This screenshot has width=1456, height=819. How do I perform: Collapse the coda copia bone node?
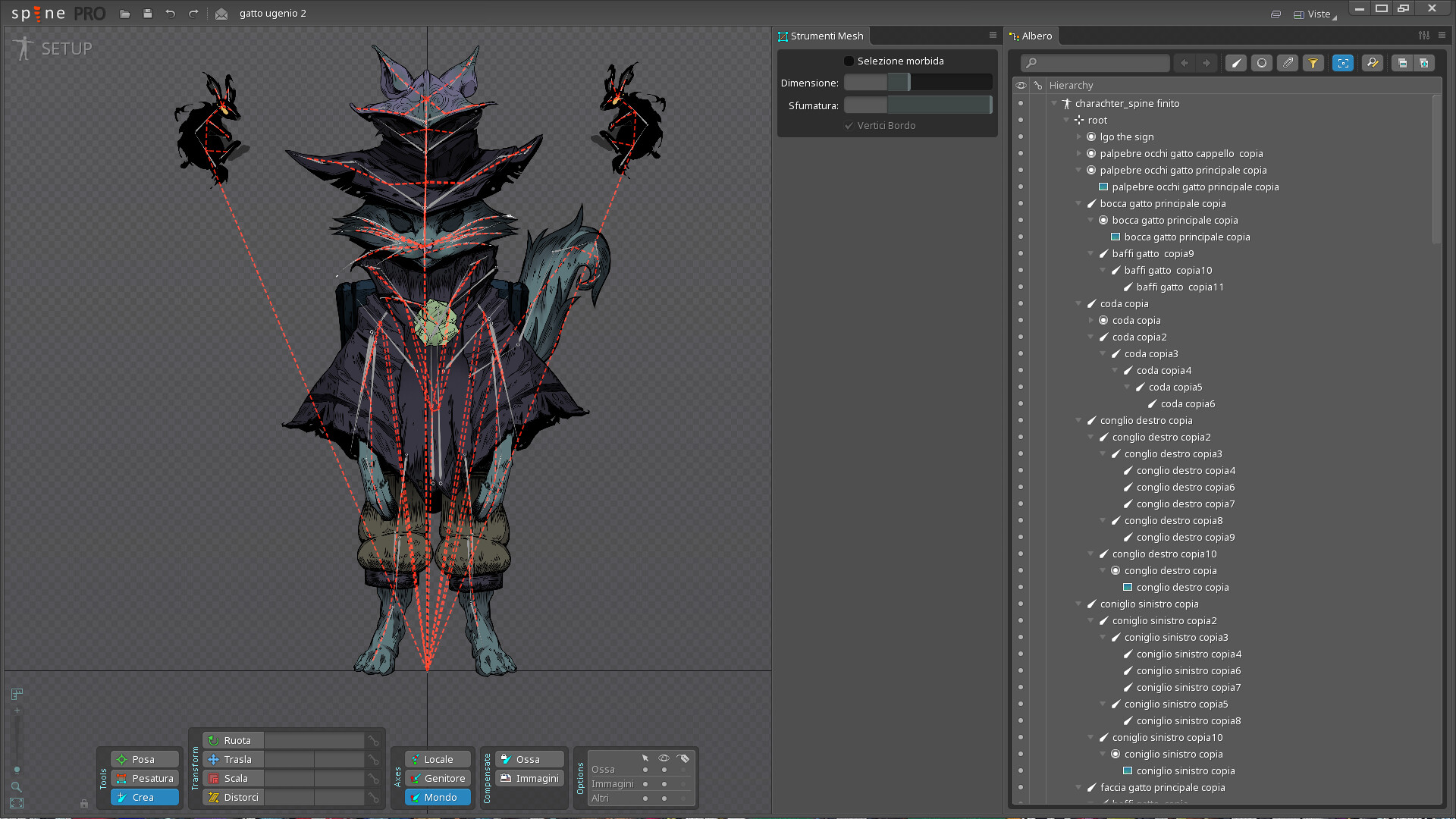[x=1078, y=303]
